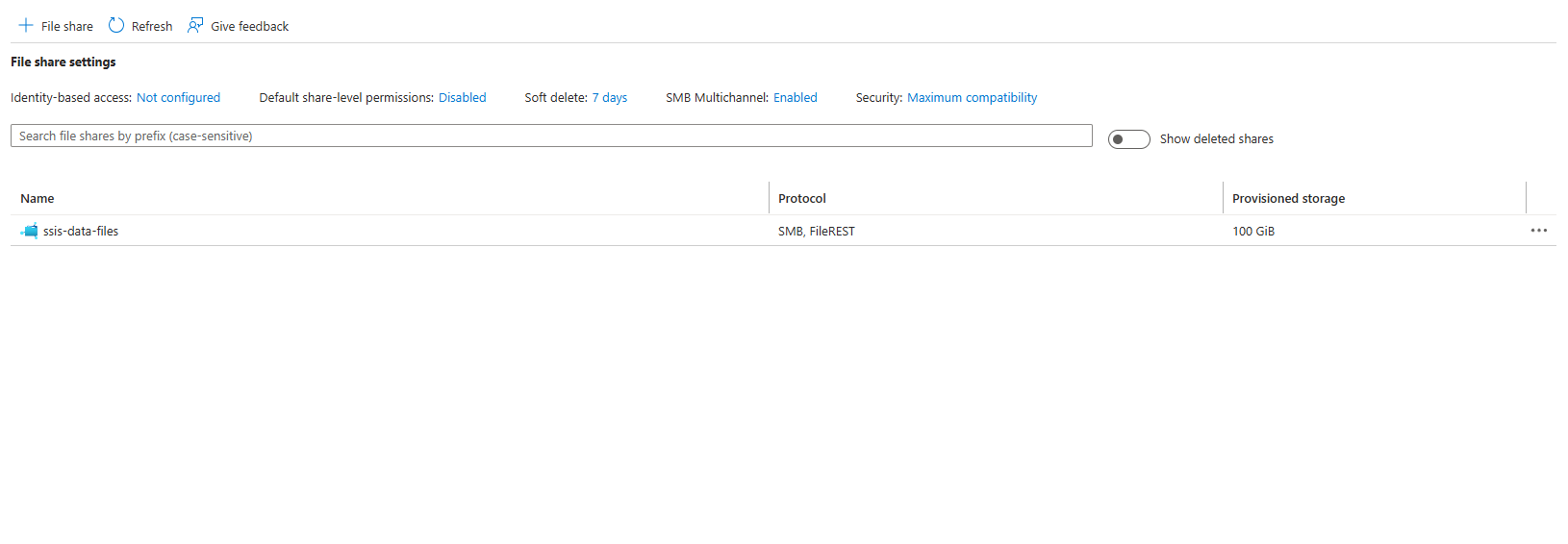Select the 100 GiB storage cell
This screenshot has height=544, width=1568.
(x=1253, y=232)
